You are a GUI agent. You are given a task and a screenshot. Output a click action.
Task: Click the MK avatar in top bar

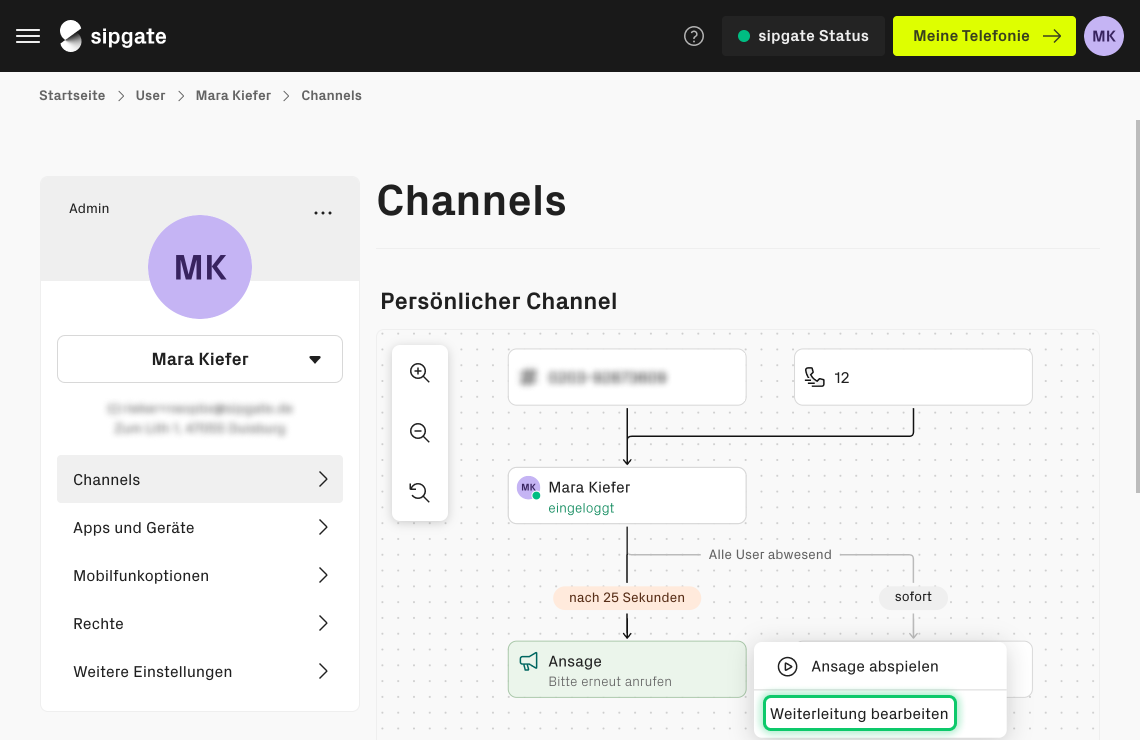[1103, 36]
